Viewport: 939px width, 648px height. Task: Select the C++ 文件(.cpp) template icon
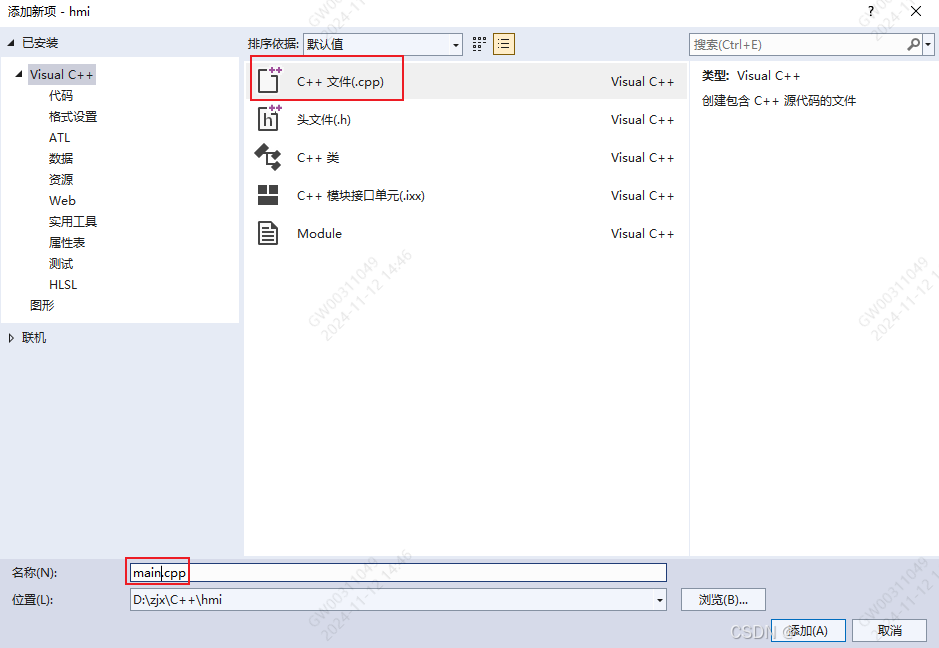point(268,80)
